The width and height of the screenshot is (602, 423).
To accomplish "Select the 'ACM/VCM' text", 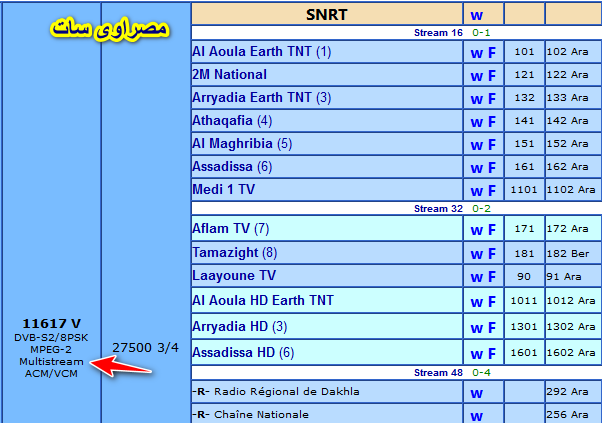I will coord(51,373).
